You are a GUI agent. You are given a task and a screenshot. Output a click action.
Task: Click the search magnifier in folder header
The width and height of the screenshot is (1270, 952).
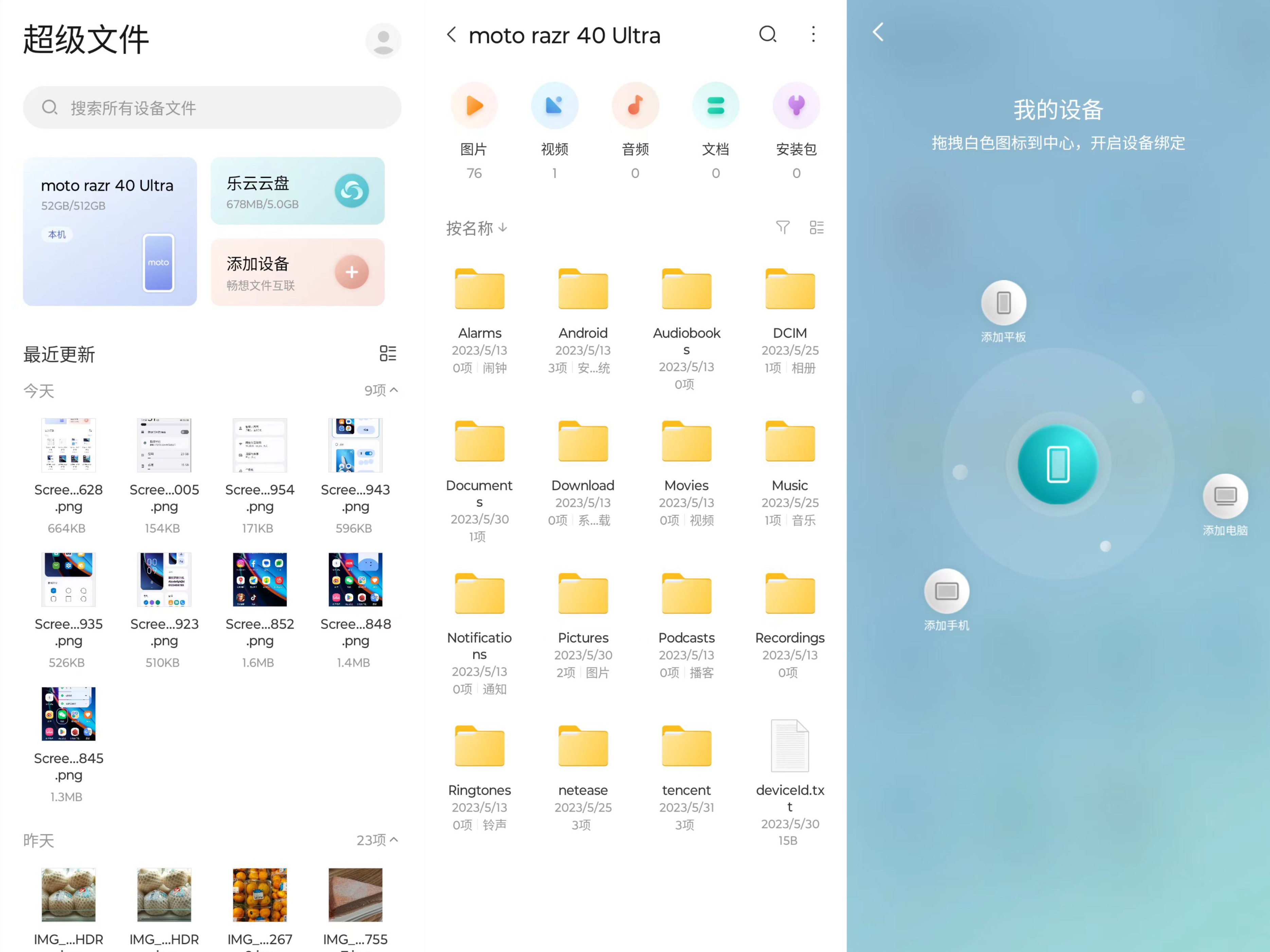(768, 34)
